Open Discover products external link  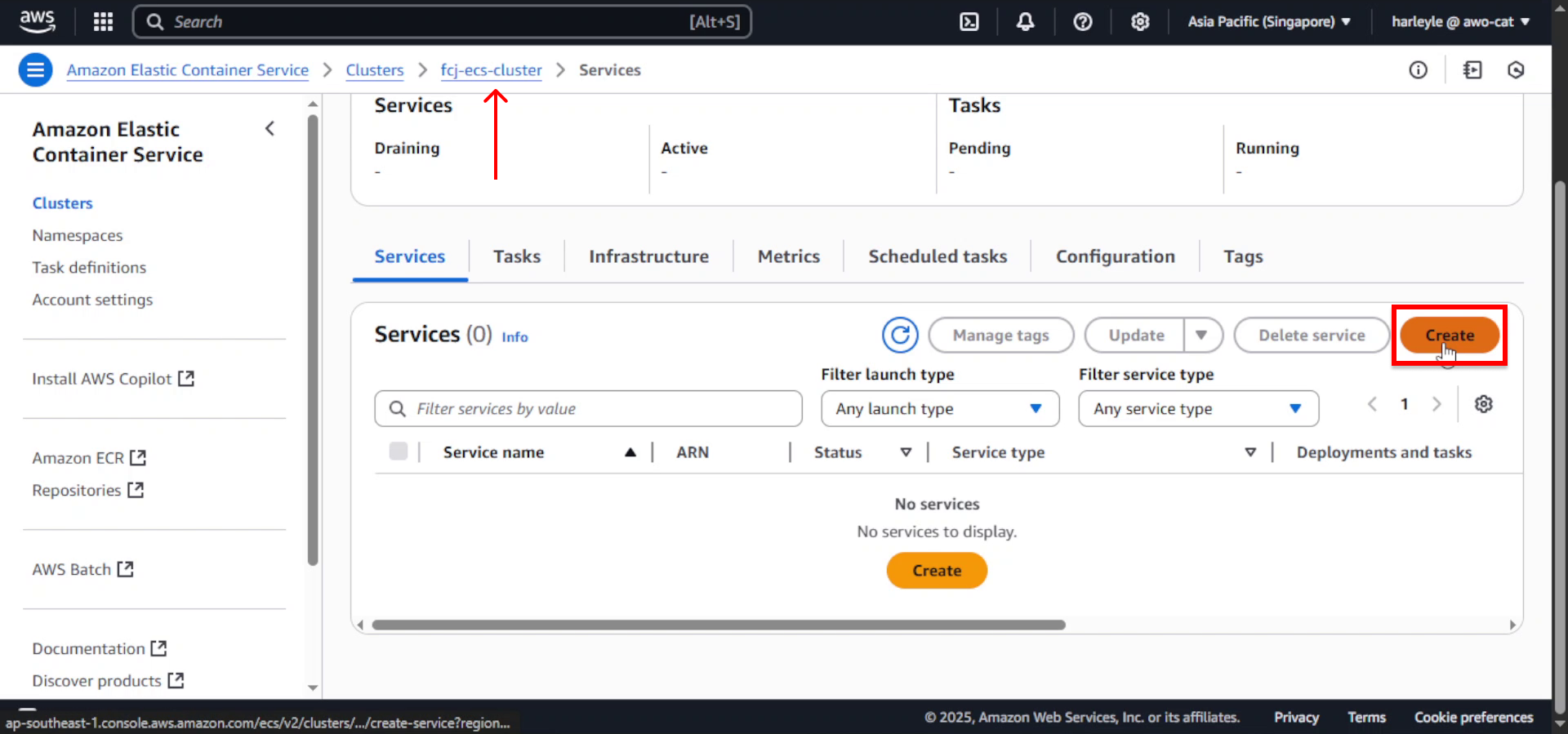click(x=108, y=680)
